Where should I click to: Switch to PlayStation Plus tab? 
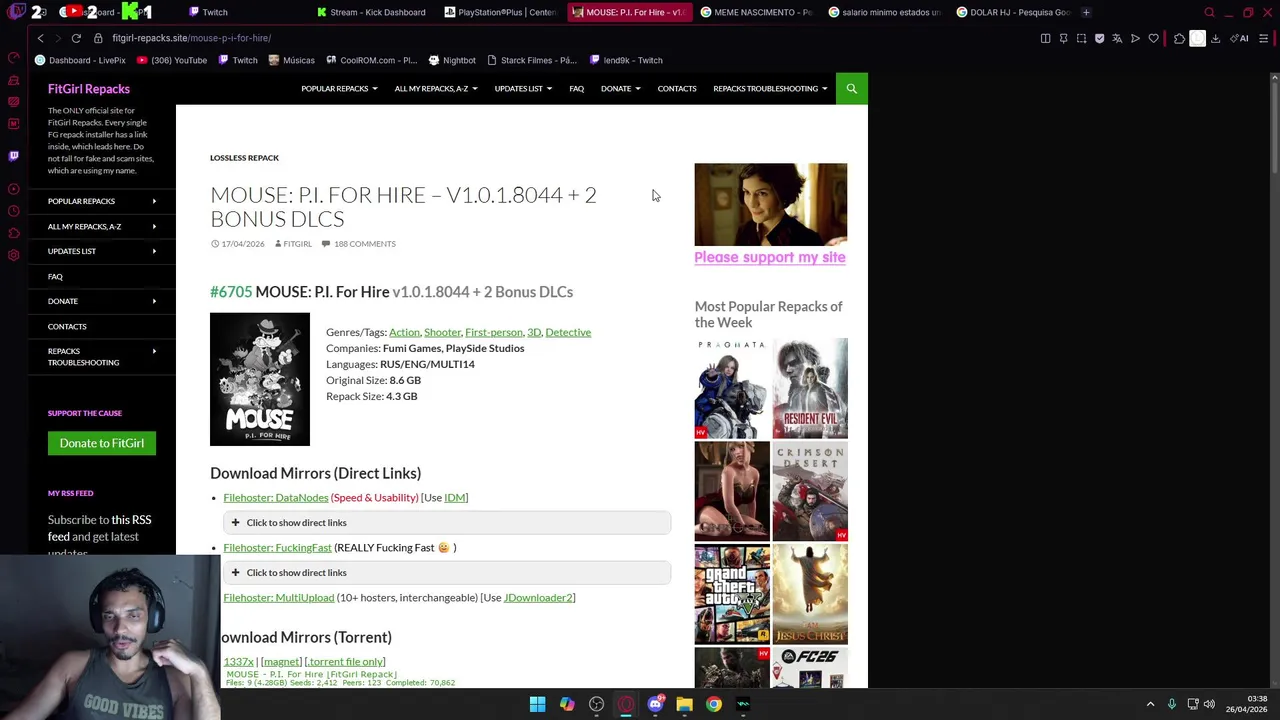500,12
